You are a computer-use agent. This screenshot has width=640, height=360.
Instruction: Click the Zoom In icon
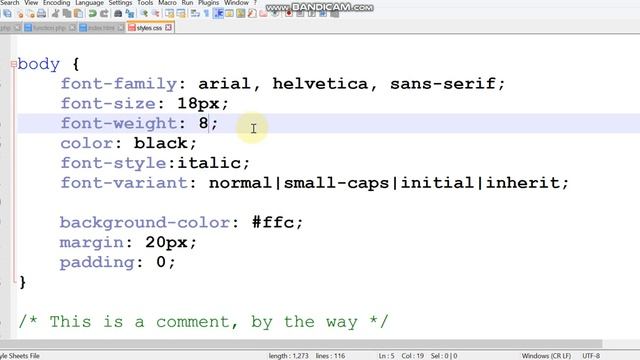click(144, 13)
